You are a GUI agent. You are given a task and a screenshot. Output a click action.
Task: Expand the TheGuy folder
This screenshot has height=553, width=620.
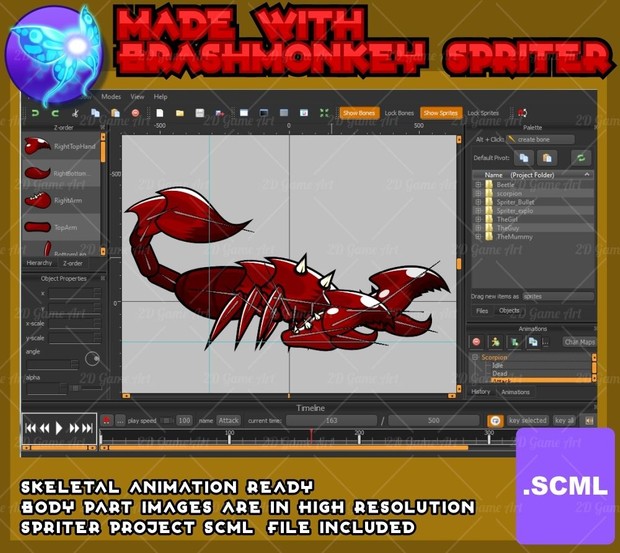(478, 228)
